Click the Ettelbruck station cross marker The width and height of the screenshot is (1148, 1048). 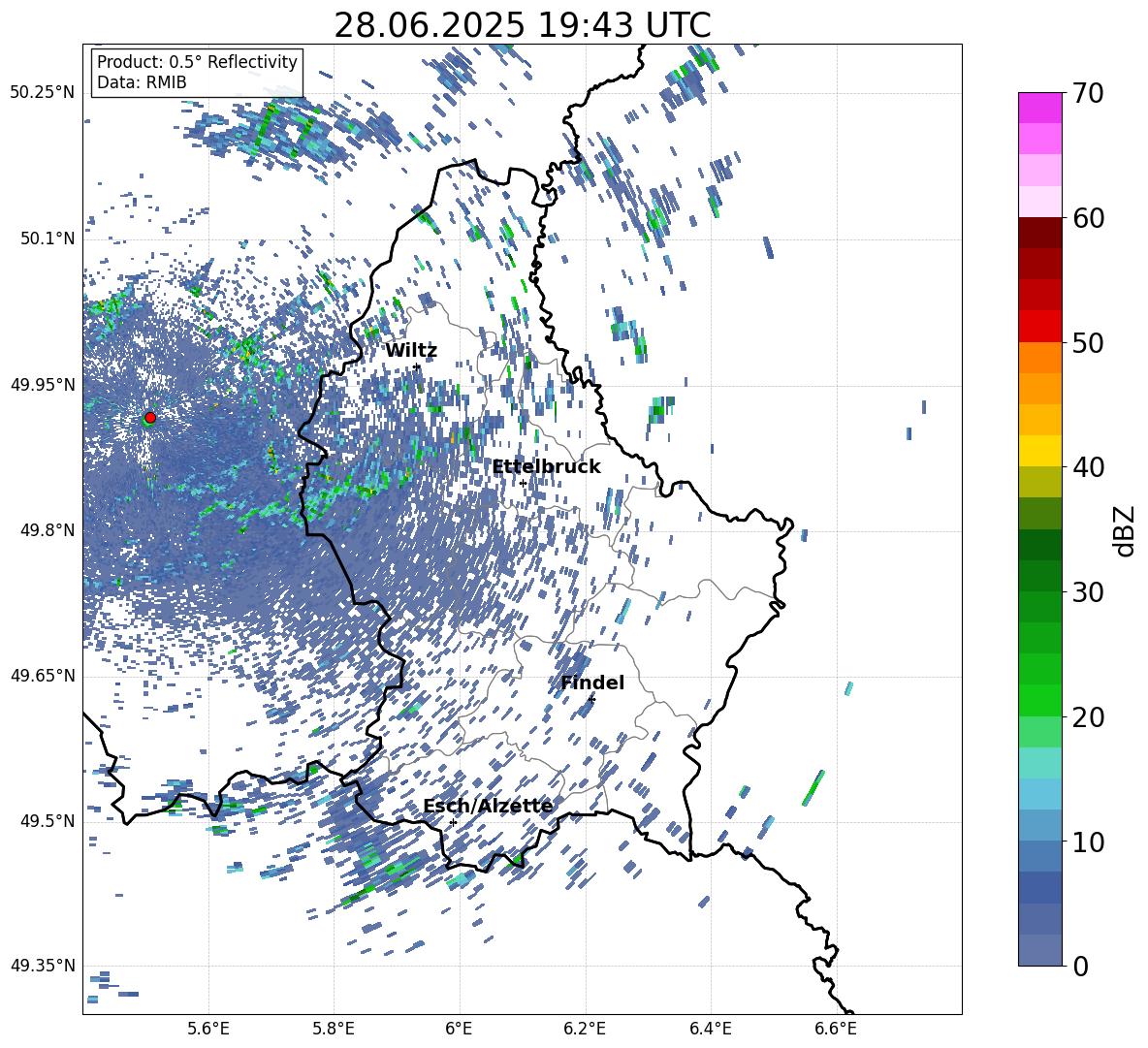523,483
